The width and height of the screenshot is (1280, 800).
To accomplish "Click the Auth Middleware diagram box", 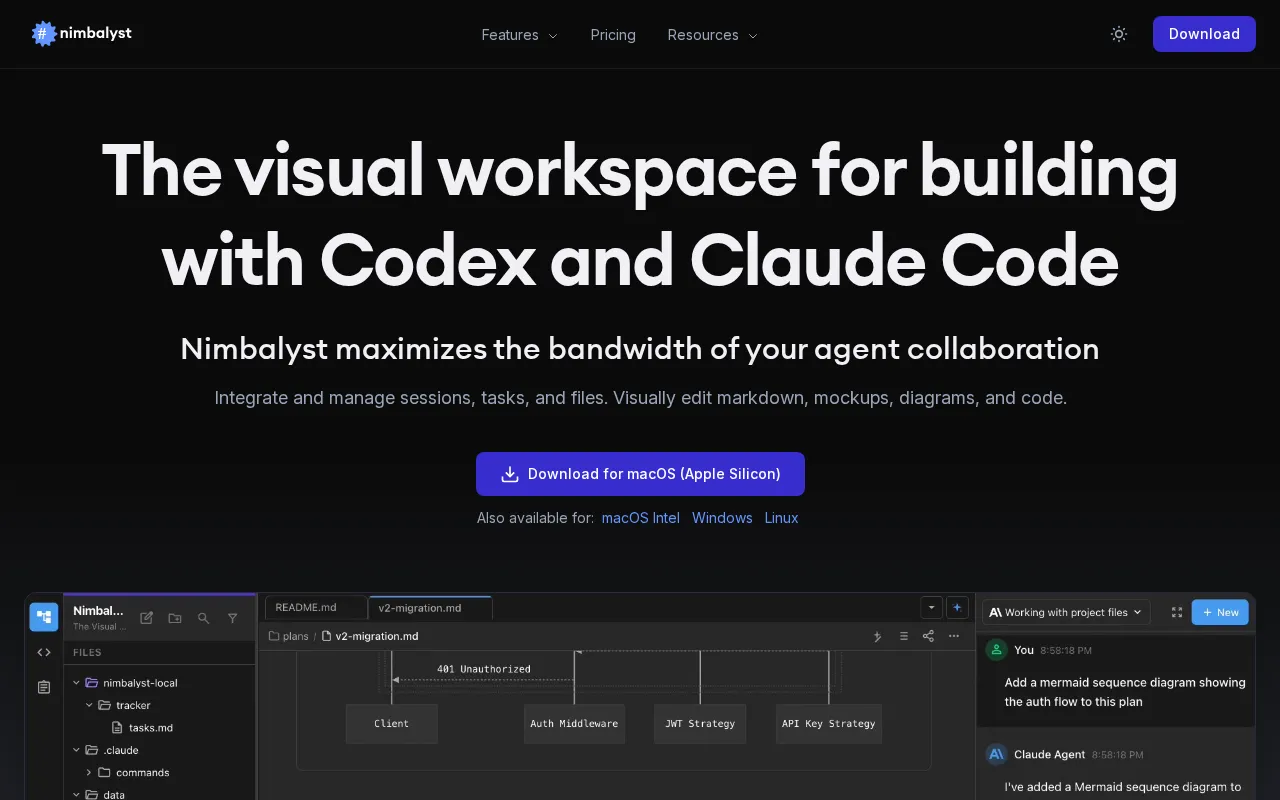I will 574,724.
